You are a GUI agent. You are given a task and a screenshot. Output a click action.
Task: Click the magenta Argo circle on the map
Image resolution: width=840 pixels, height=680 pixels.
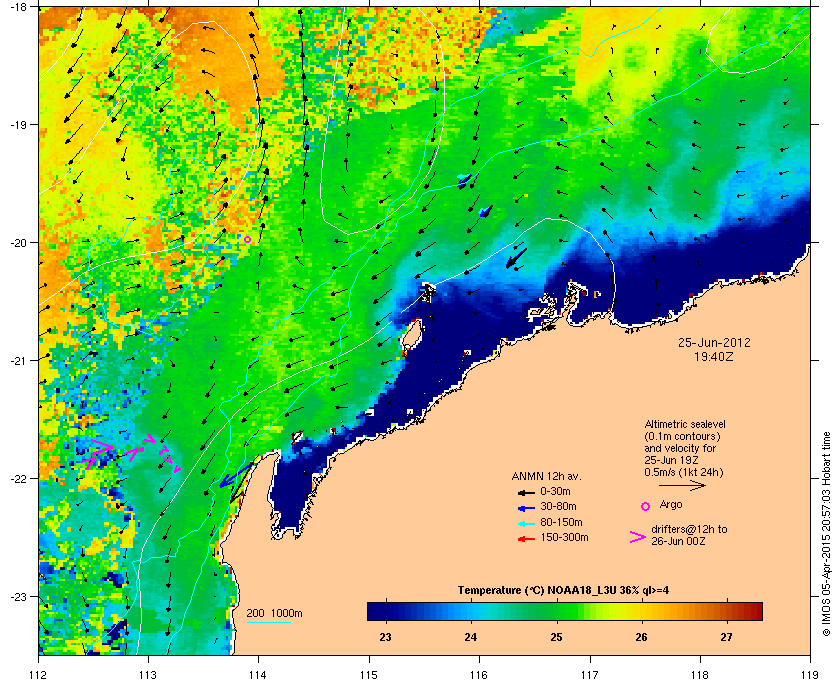(247, 240)
